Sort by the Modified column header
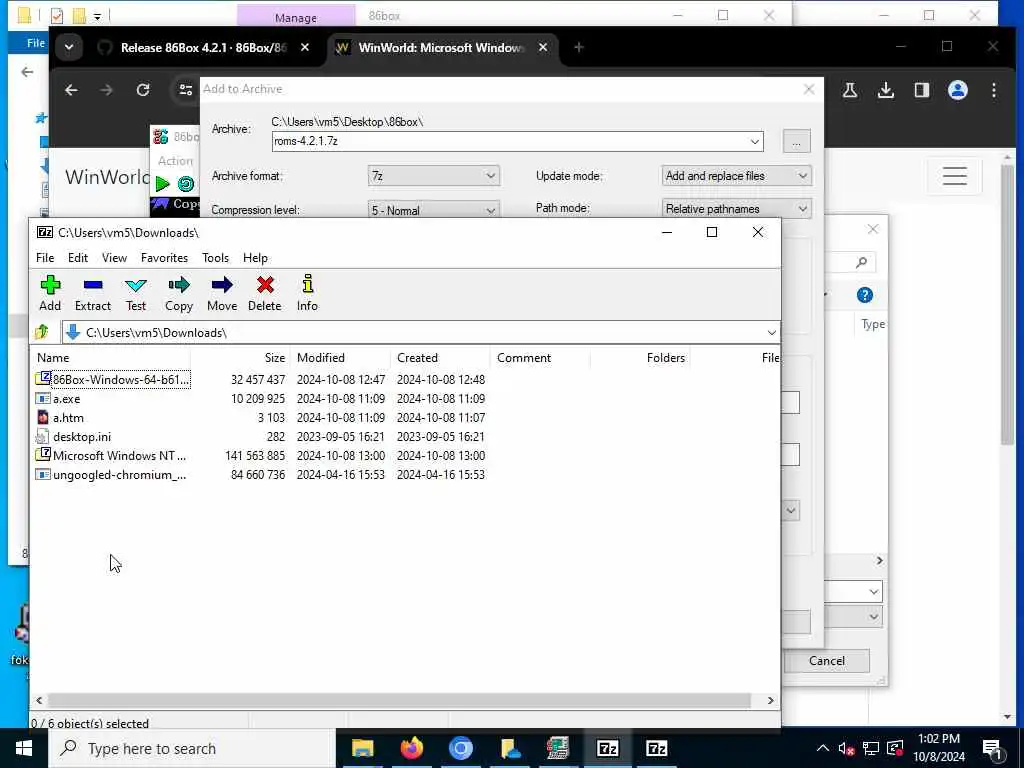Screen dimensions: 1024x768 [x=340, y=358]
